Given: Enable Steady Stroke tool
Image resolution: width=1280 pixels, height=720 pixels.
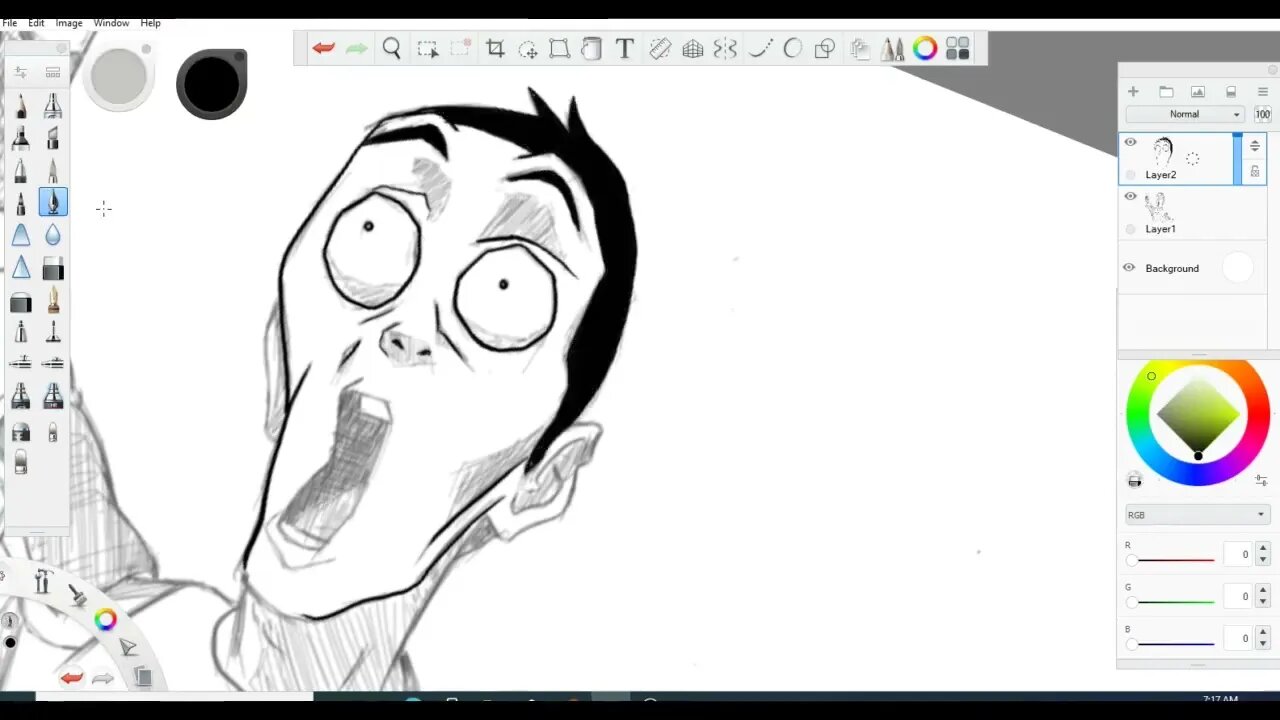Looking at the screenshot, I should point(760,48).
